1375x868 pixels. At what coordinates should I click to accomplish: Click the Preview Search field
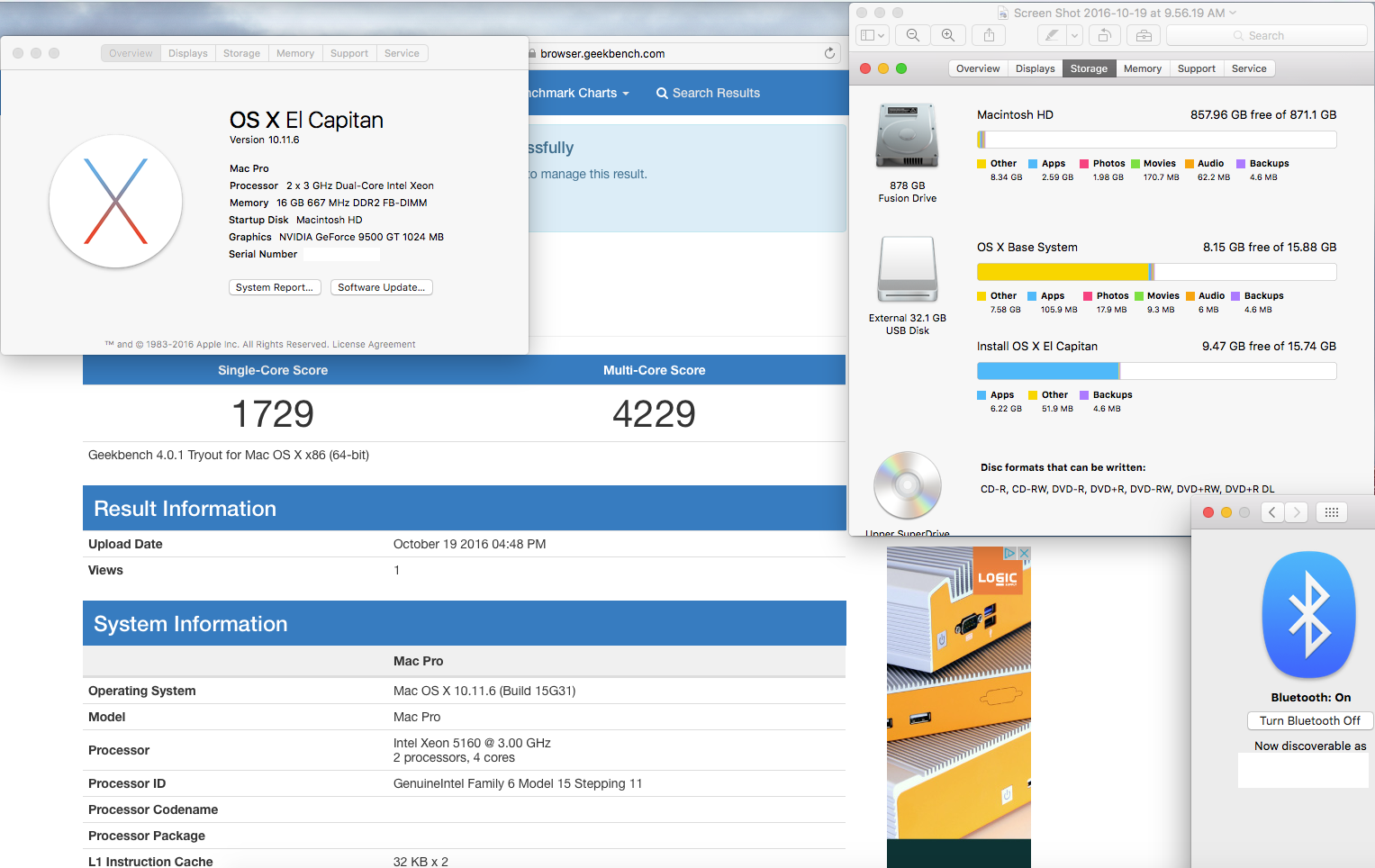tap(1266, 35)
